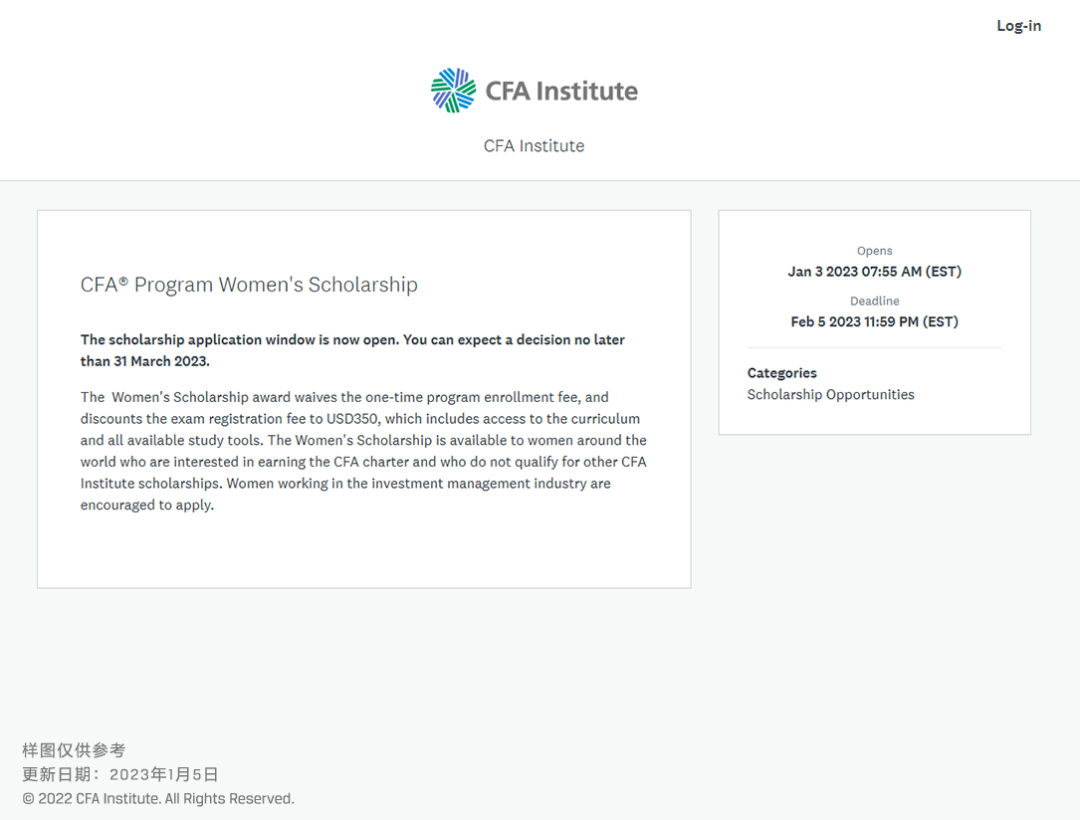Click the 样图仅供参考 watermark text

[74, 750]
